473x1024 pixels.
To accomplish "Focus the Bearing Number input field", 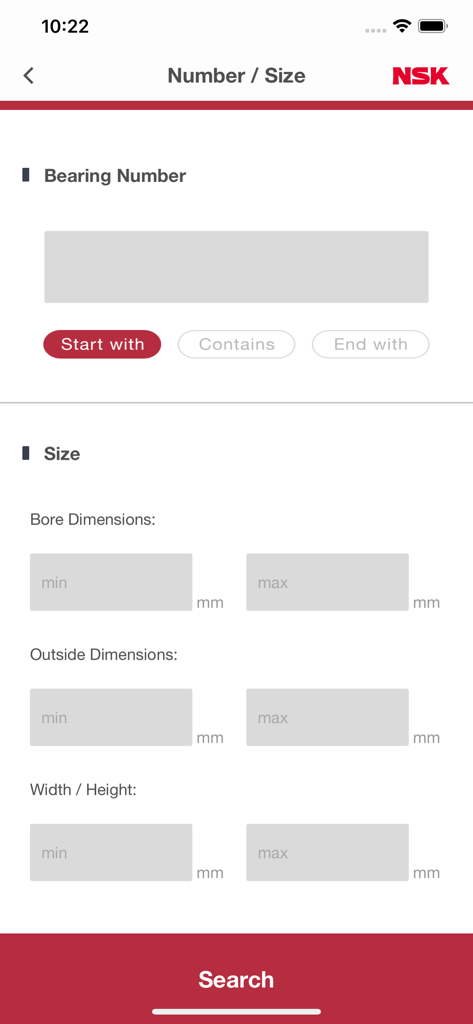I will pos(236,266).
